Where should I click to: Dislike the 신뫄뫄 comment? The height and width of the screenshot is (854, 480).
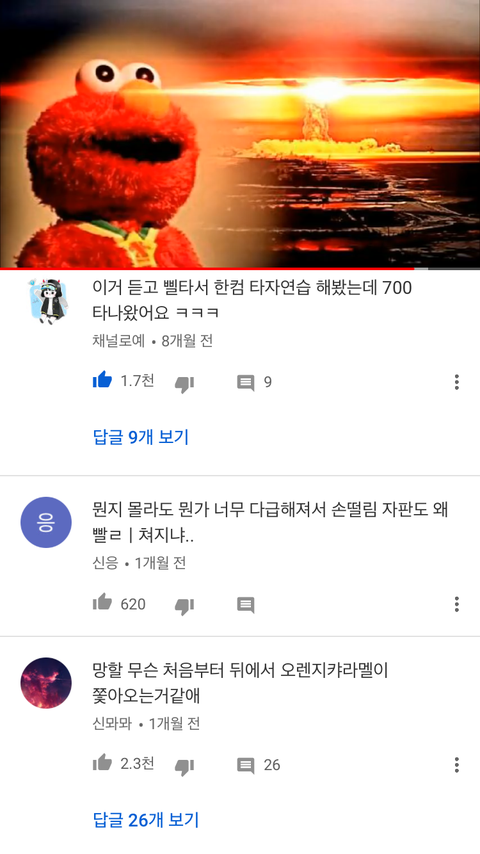coord(184,766)
